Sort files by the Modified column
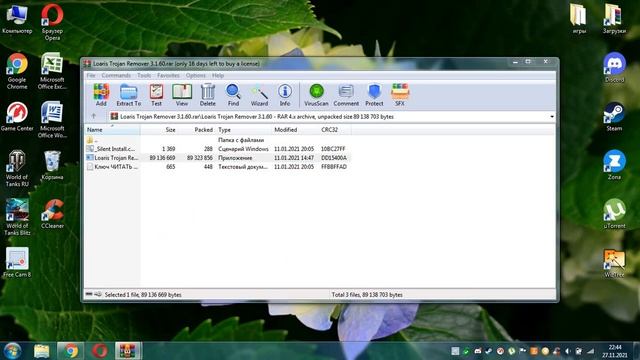 click(x=295, y=130)
